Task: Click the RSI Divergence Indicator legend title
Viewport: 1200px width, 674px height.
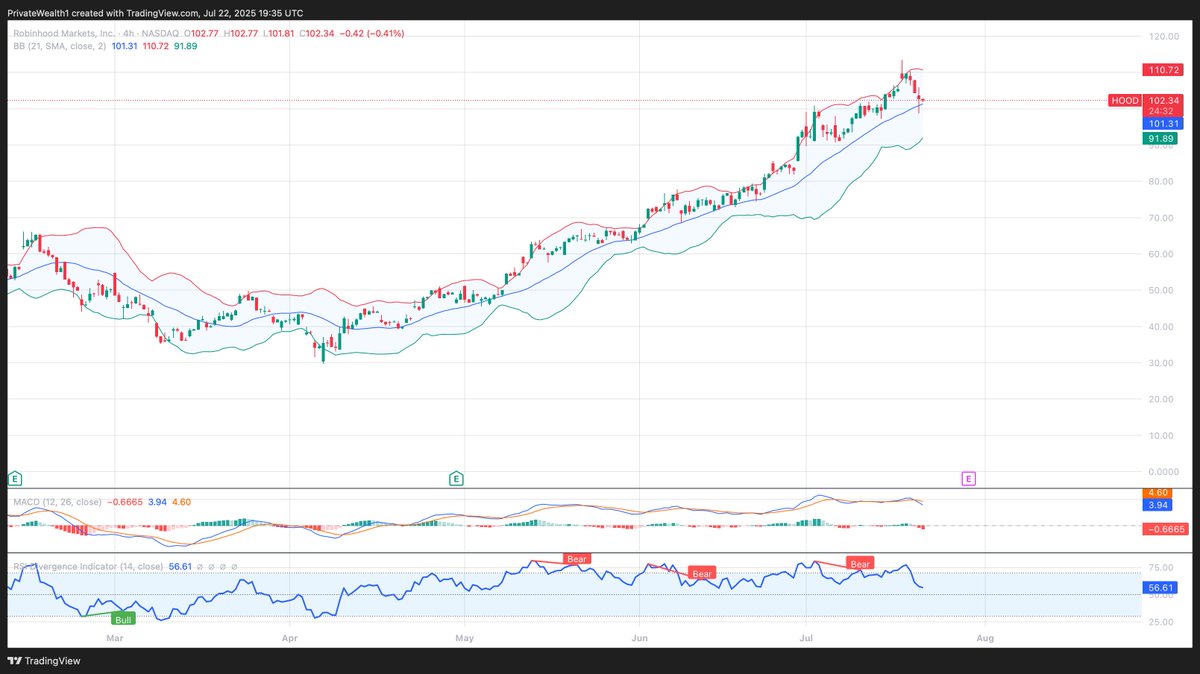Action: point(88,566)
